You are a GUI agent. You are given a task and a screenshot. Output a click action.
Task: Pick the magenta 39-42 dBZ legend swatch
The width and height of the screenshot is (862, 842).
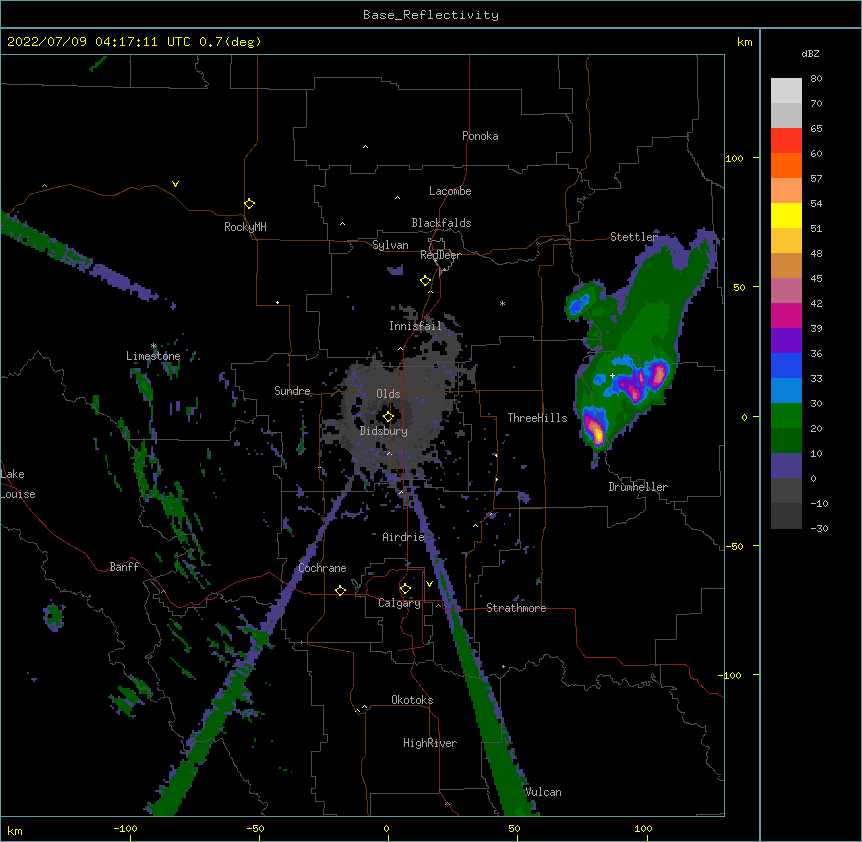coord(786,315)
